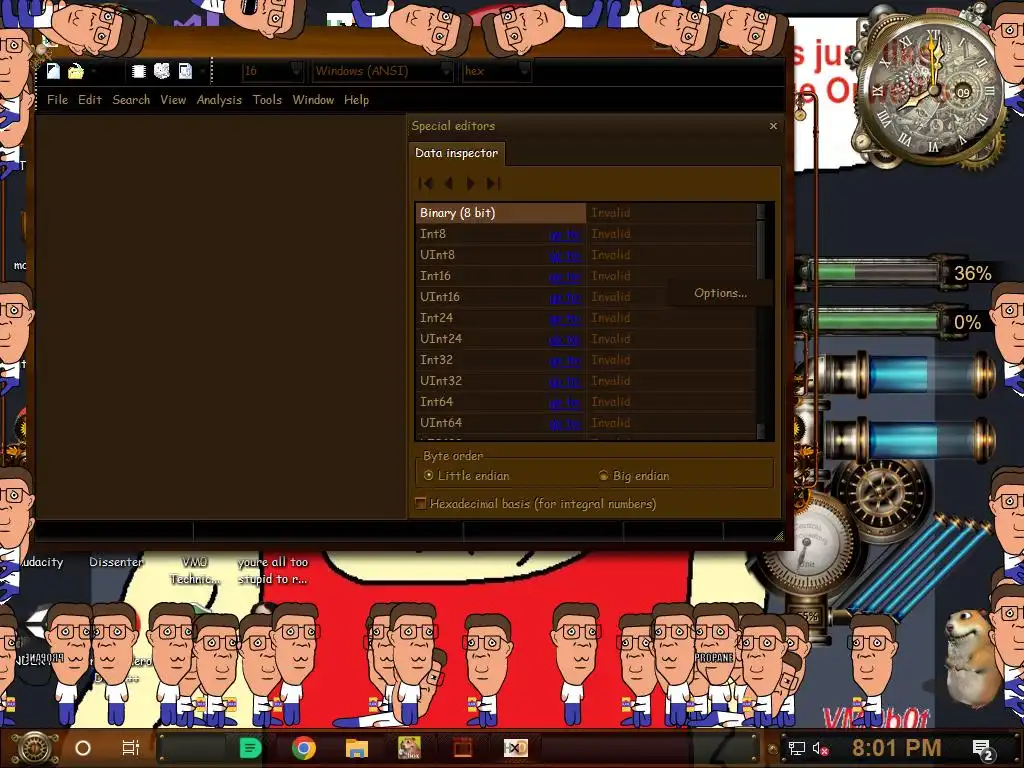Click the HxD icon in the taskbar

[515, 748]
